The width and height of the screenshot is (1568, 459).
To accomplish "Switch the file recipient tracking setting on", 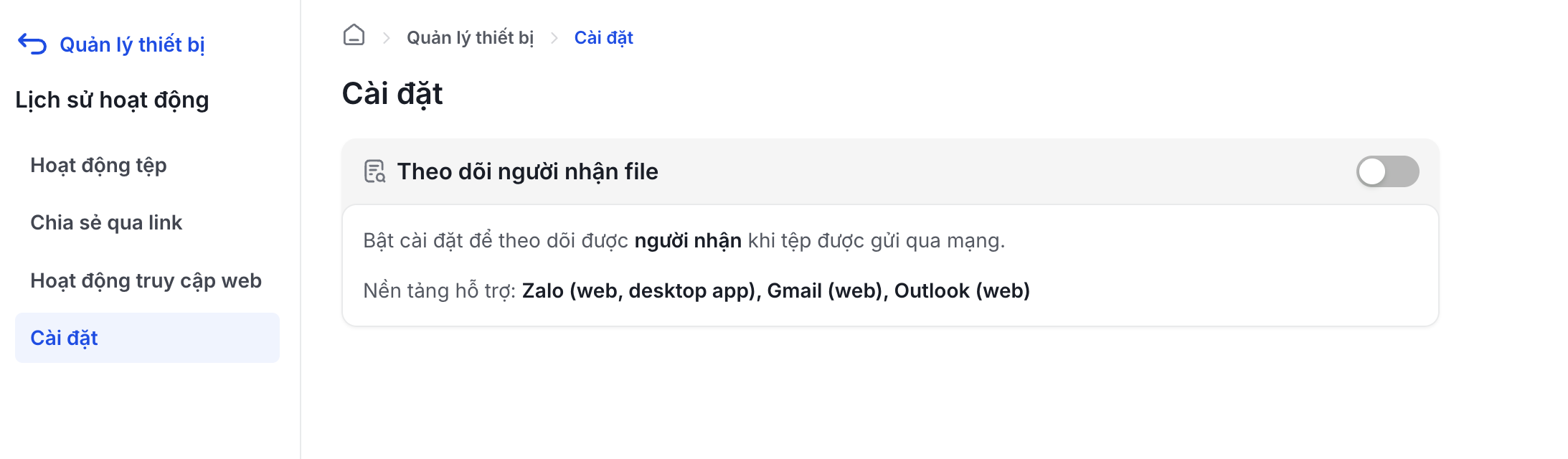I will click(x=1387, y=171).
